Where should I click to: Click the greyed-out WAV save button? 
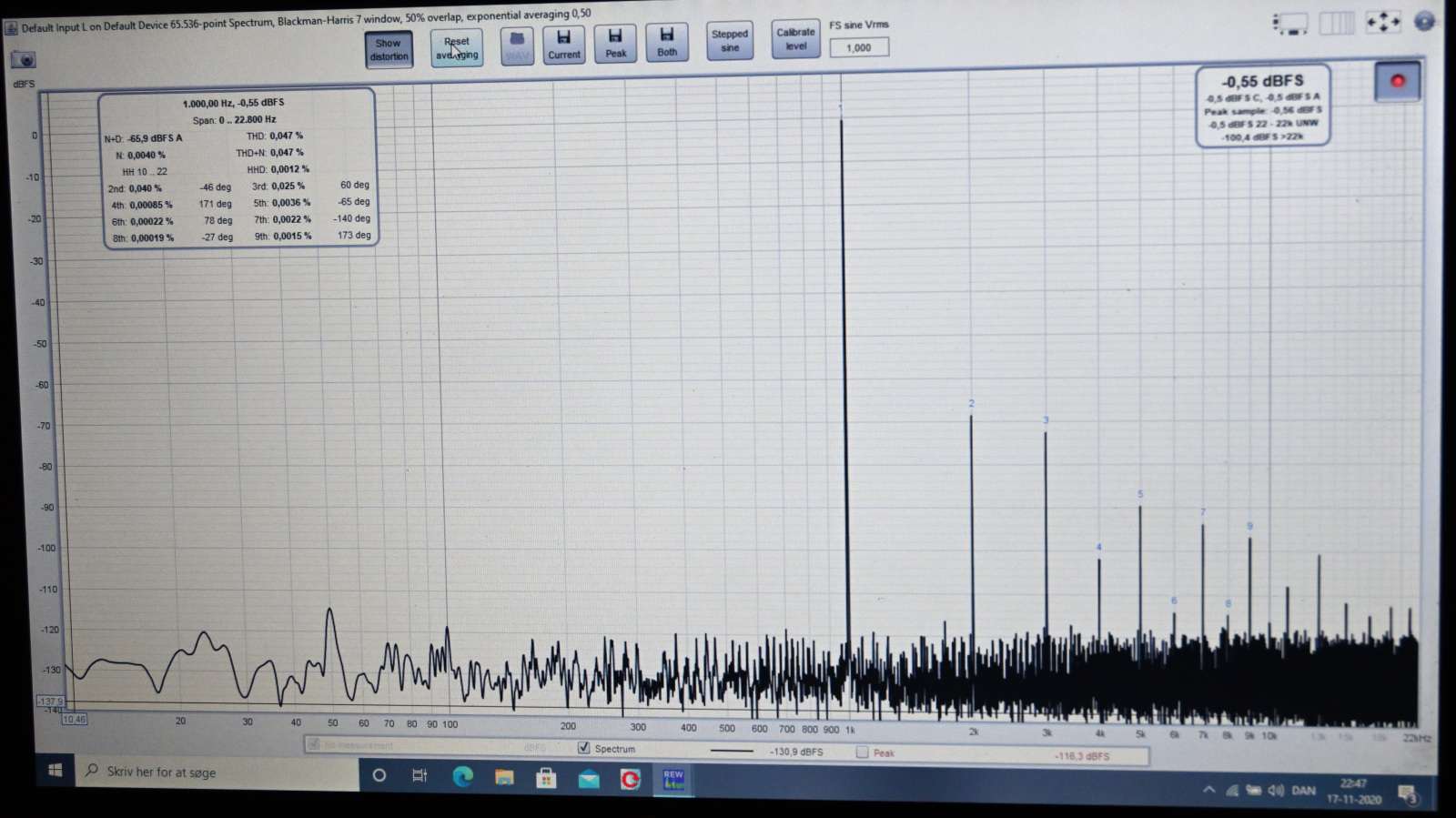[x=517, y=46]
